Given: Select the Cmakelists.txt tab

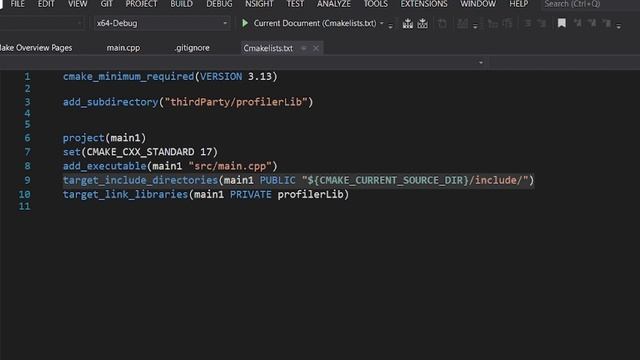Looking at the screenshot, I should tap(268, 48).
